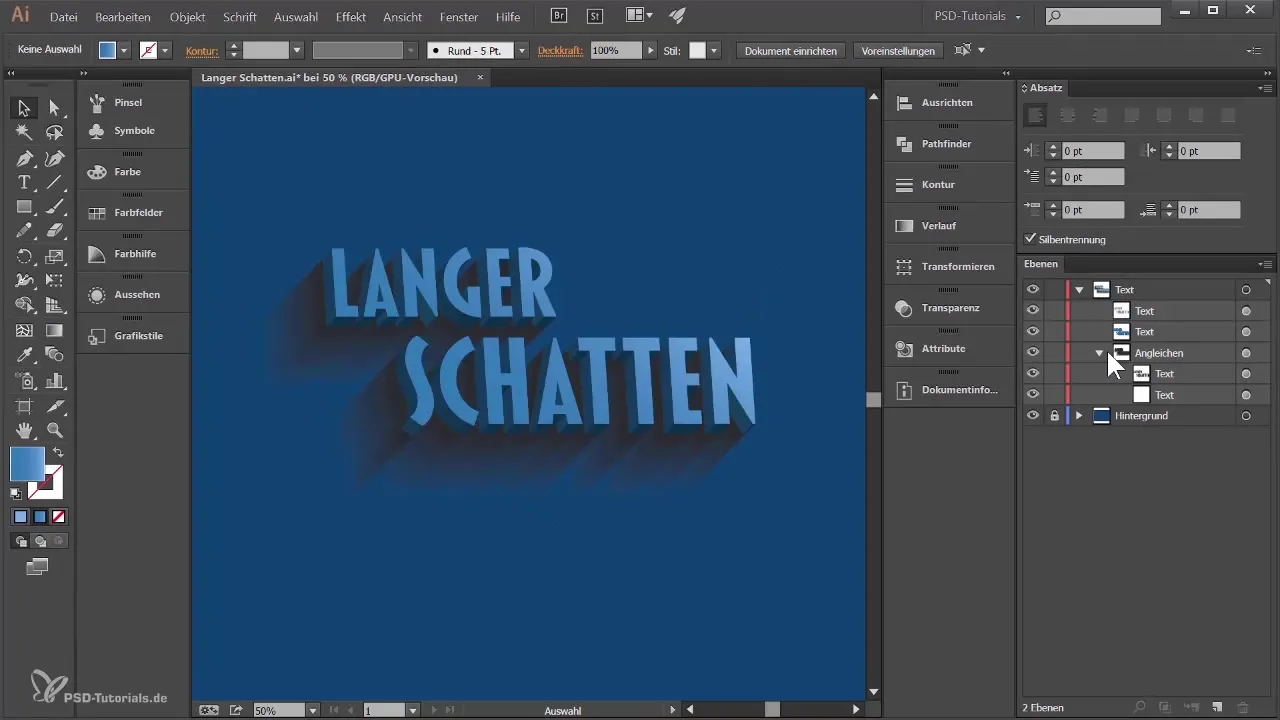Screen dimensions: 1280x720
Task: Click the Adobe Stock St icon
Action: coord(595,16)
